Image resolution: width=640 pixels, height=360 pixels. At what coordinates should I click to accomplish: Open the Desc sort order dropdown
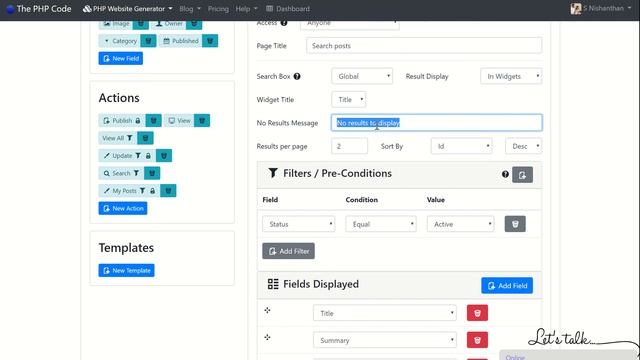point(524,146)
